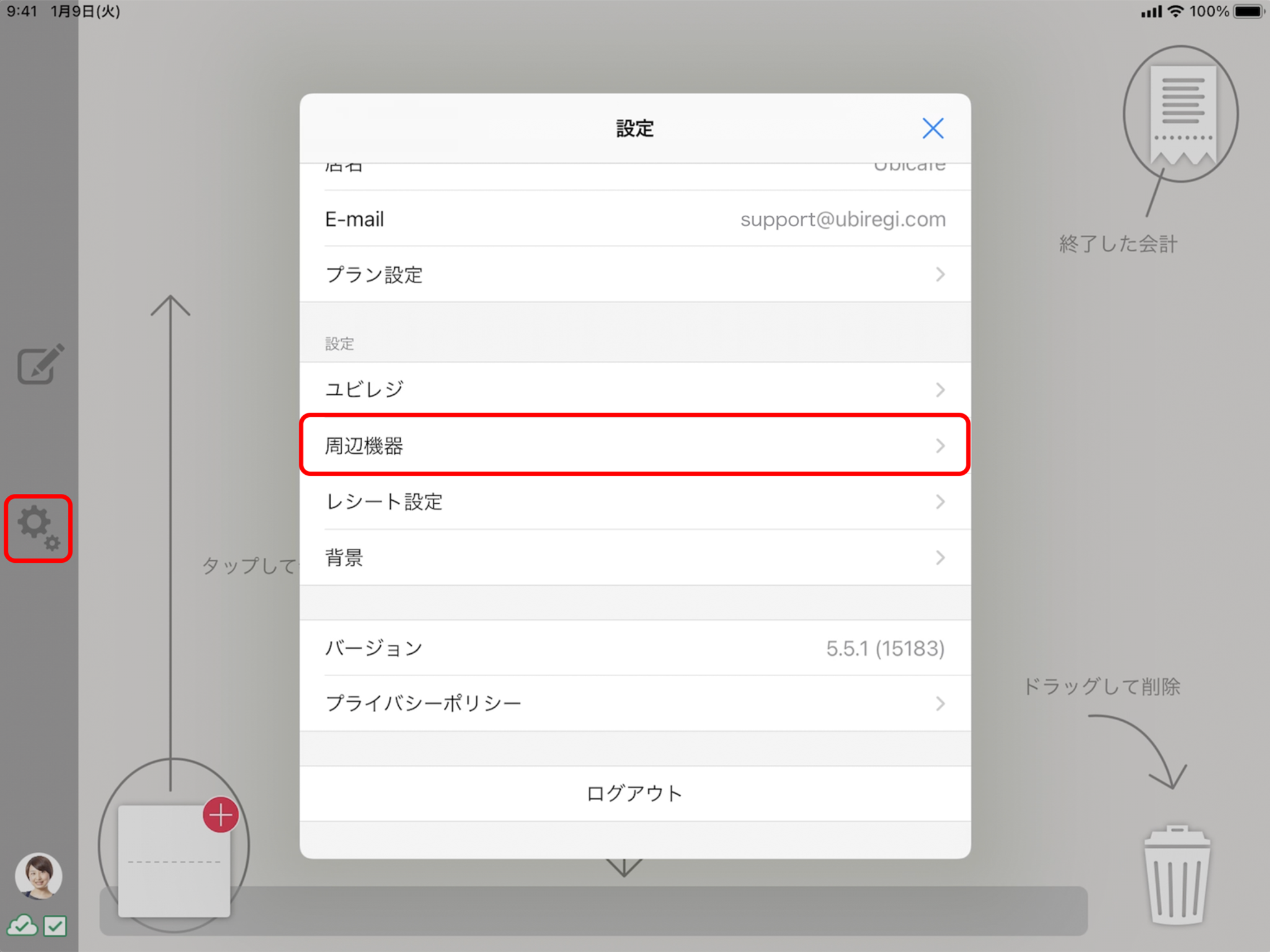Image resolution: width=1270 pixels, height=952 pixels.
Task: Open ユビレジ settings row
Action: pos(635,390)
